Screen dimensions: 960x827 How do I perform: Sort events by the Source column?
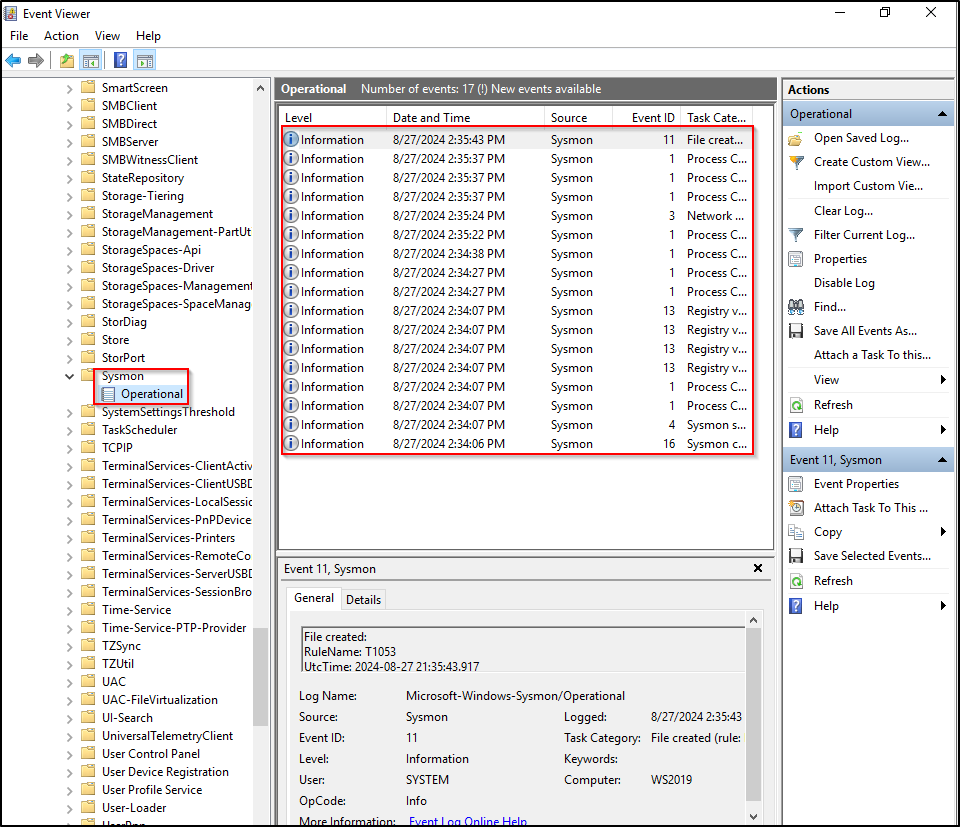click(579, 118)
